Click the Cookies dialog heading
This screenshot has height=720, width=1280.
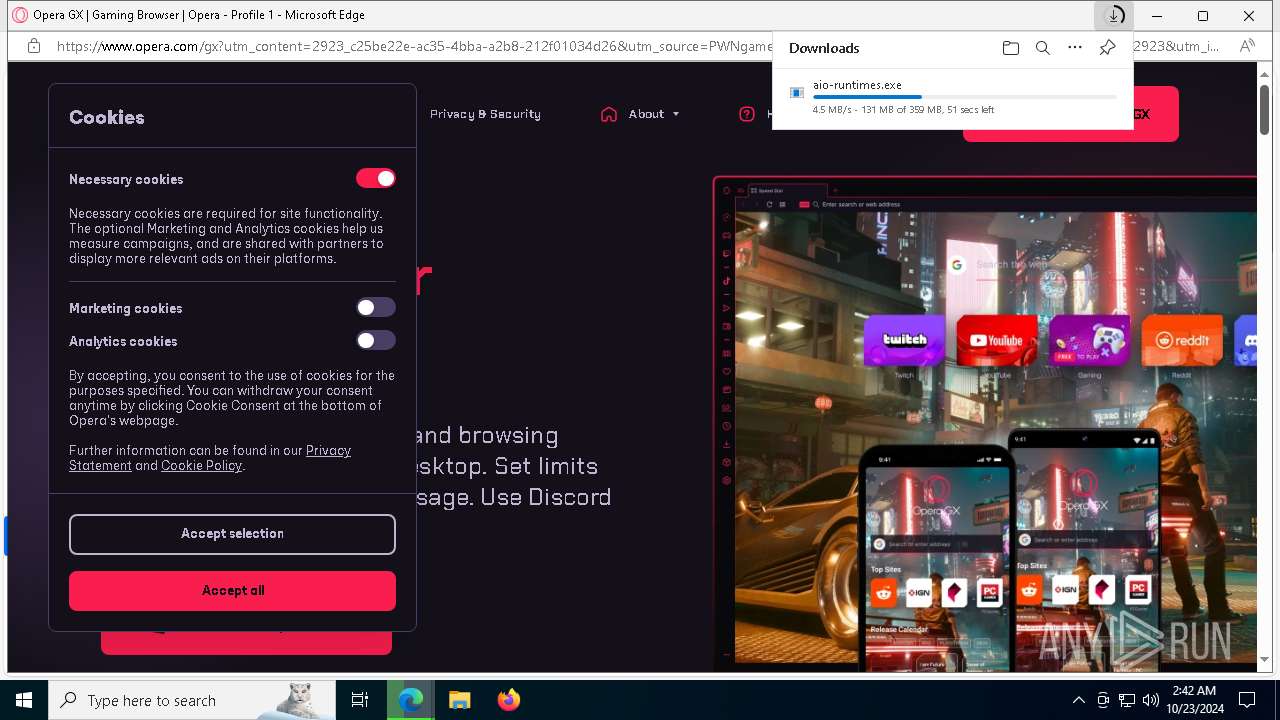pos(107,117)
